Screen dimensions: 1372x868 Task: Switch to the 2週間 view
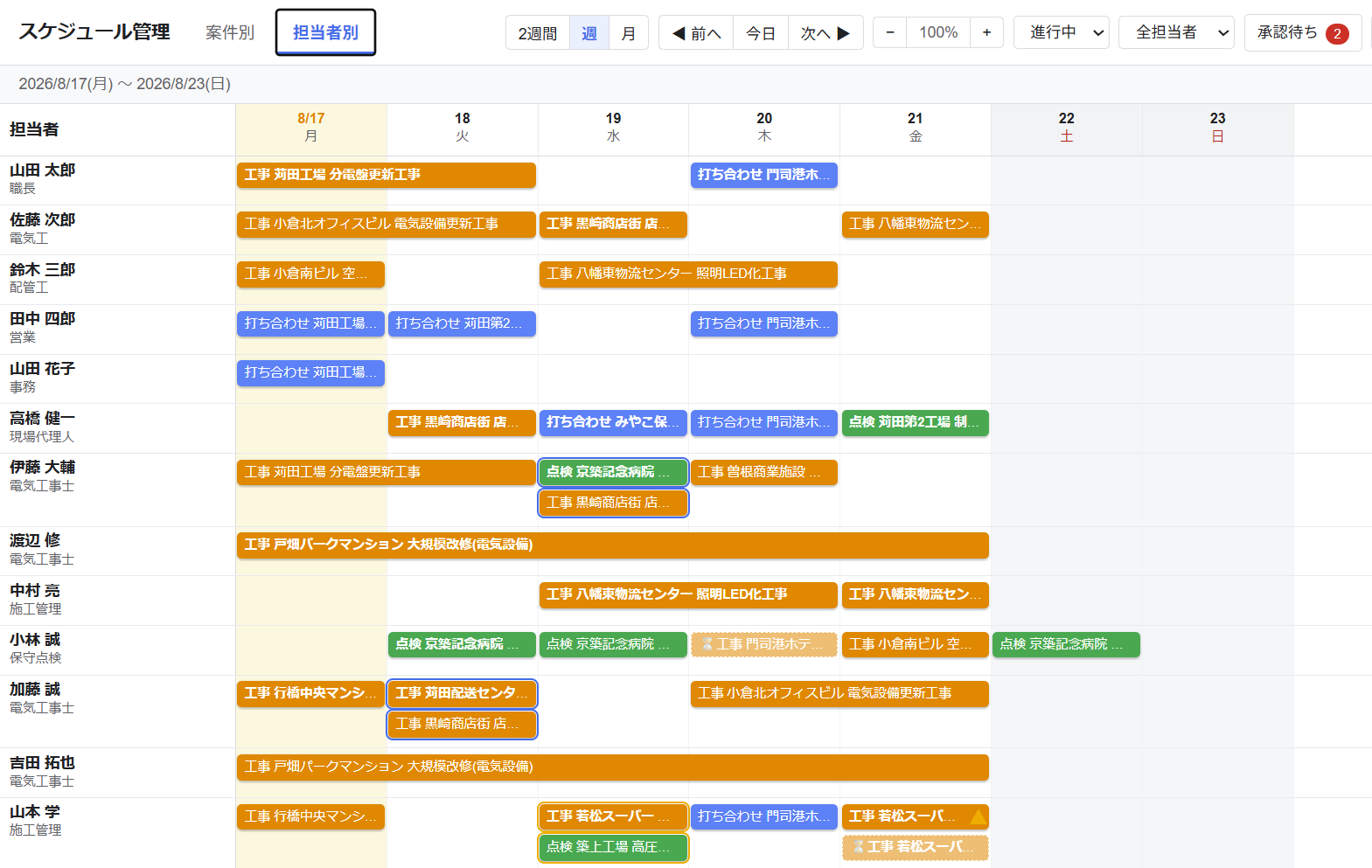(538, 33)
